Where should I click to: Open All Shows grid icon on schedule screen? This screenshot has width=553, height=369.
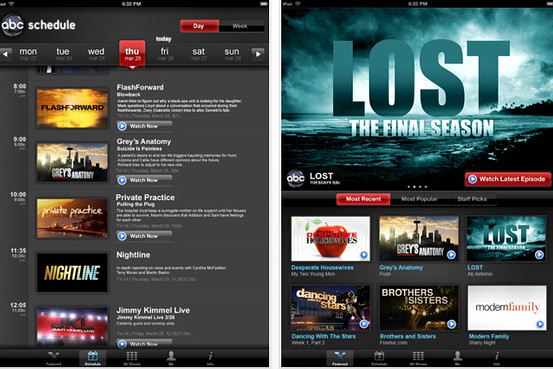point(132,358)
